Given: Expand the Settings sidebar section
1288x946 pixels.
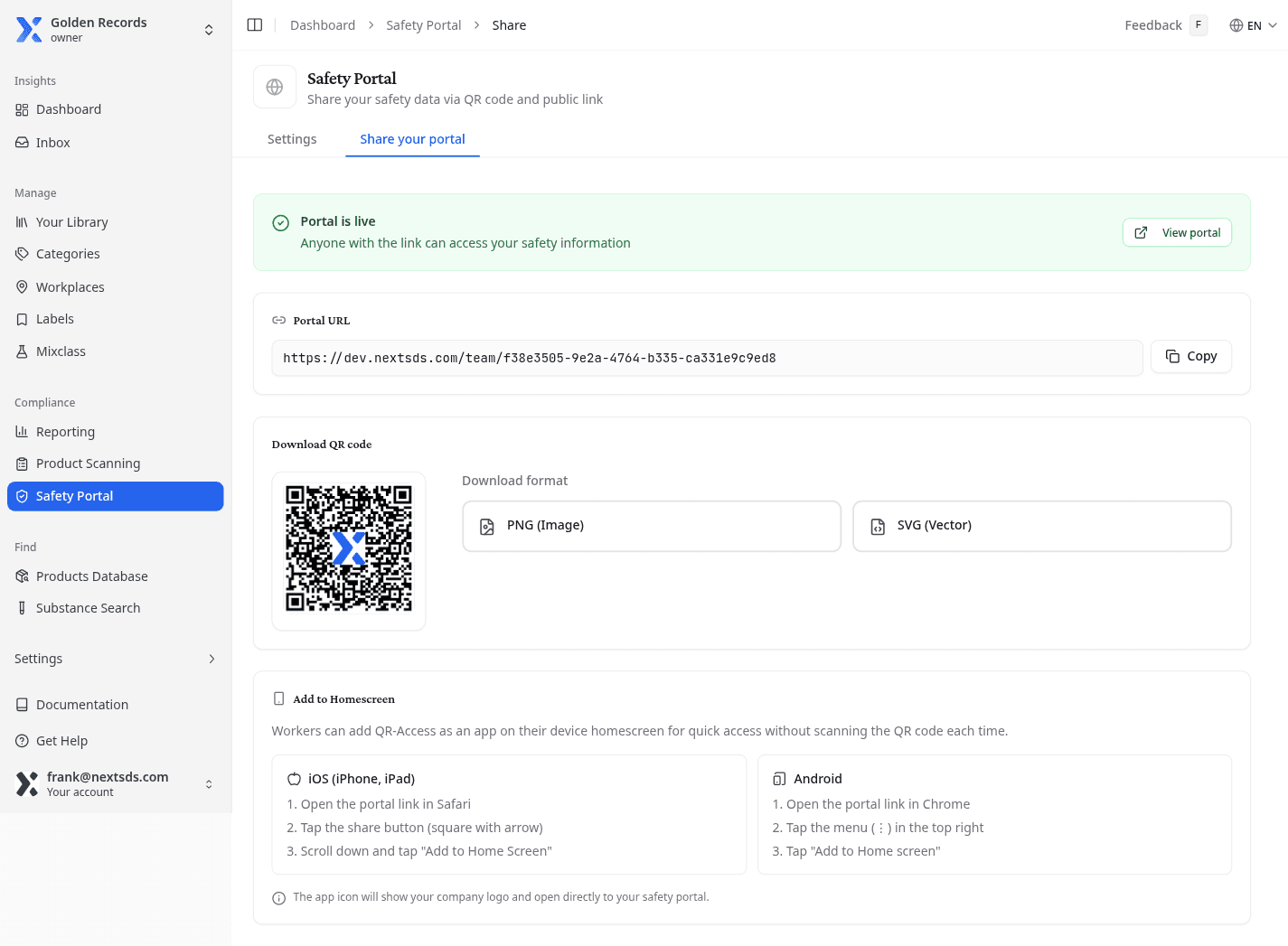Looking at the screenshot, I should tap(116, 659).
